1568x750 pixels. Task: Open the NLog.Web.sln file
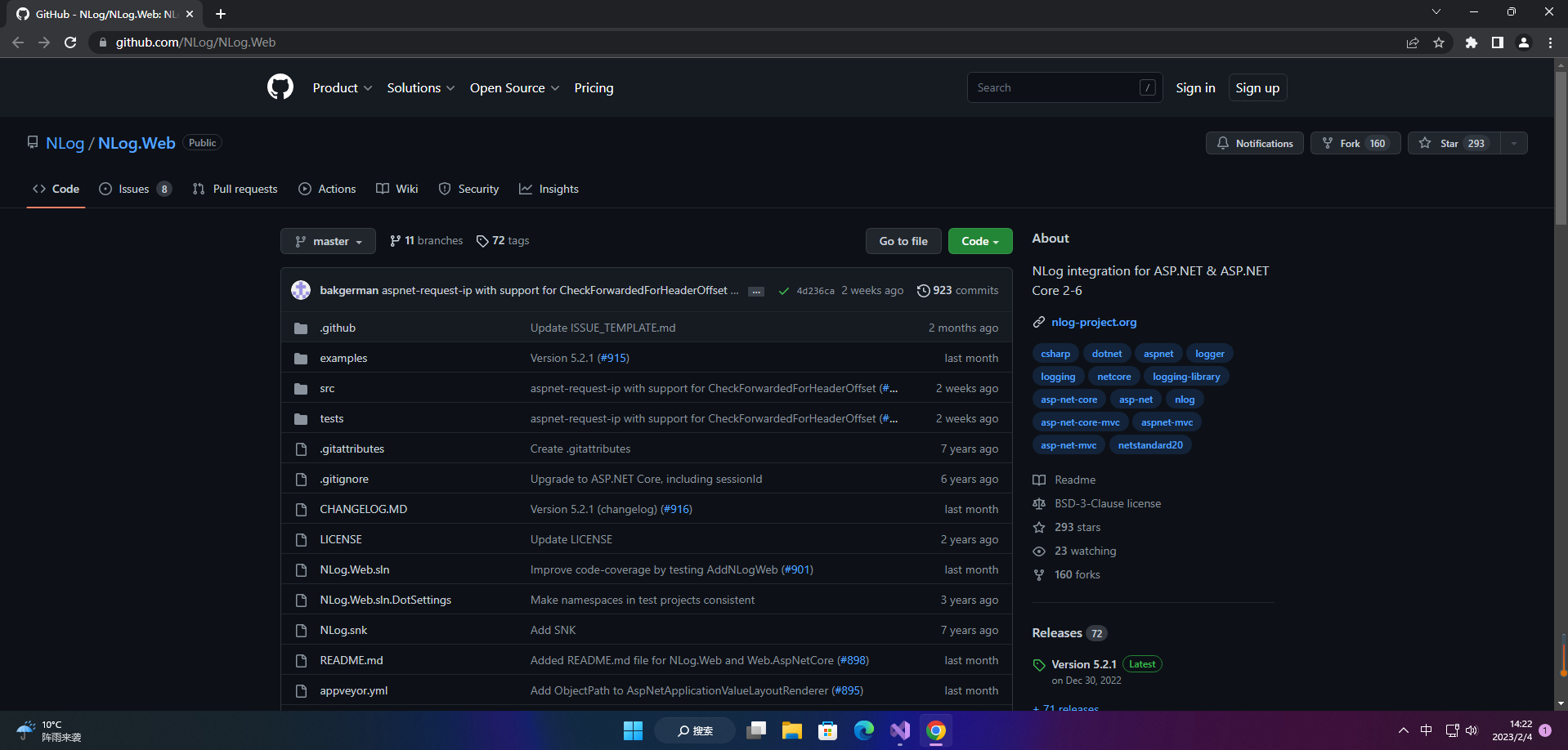click(354, 569)
